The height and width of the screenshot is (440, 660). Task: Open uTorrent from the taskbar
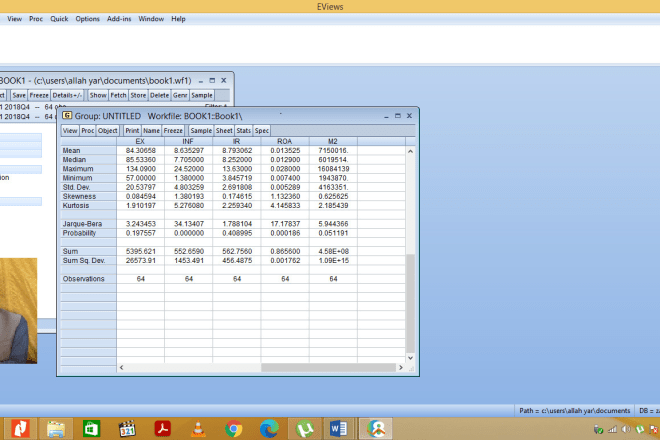305,429
